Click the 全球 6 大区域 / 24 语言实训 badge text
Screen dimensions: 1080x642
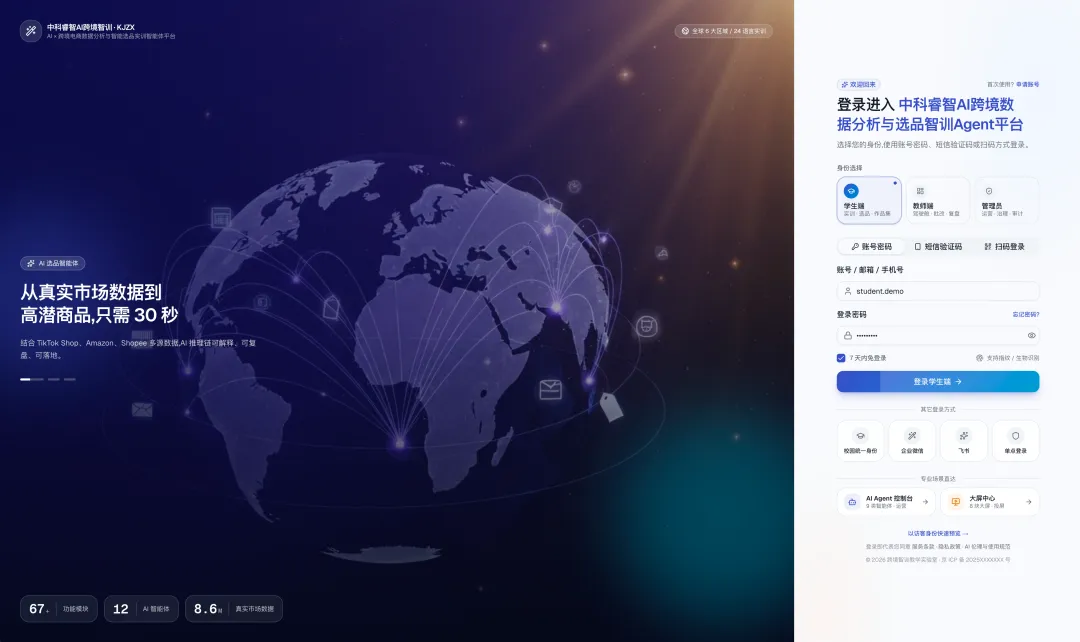click(729, 31)
